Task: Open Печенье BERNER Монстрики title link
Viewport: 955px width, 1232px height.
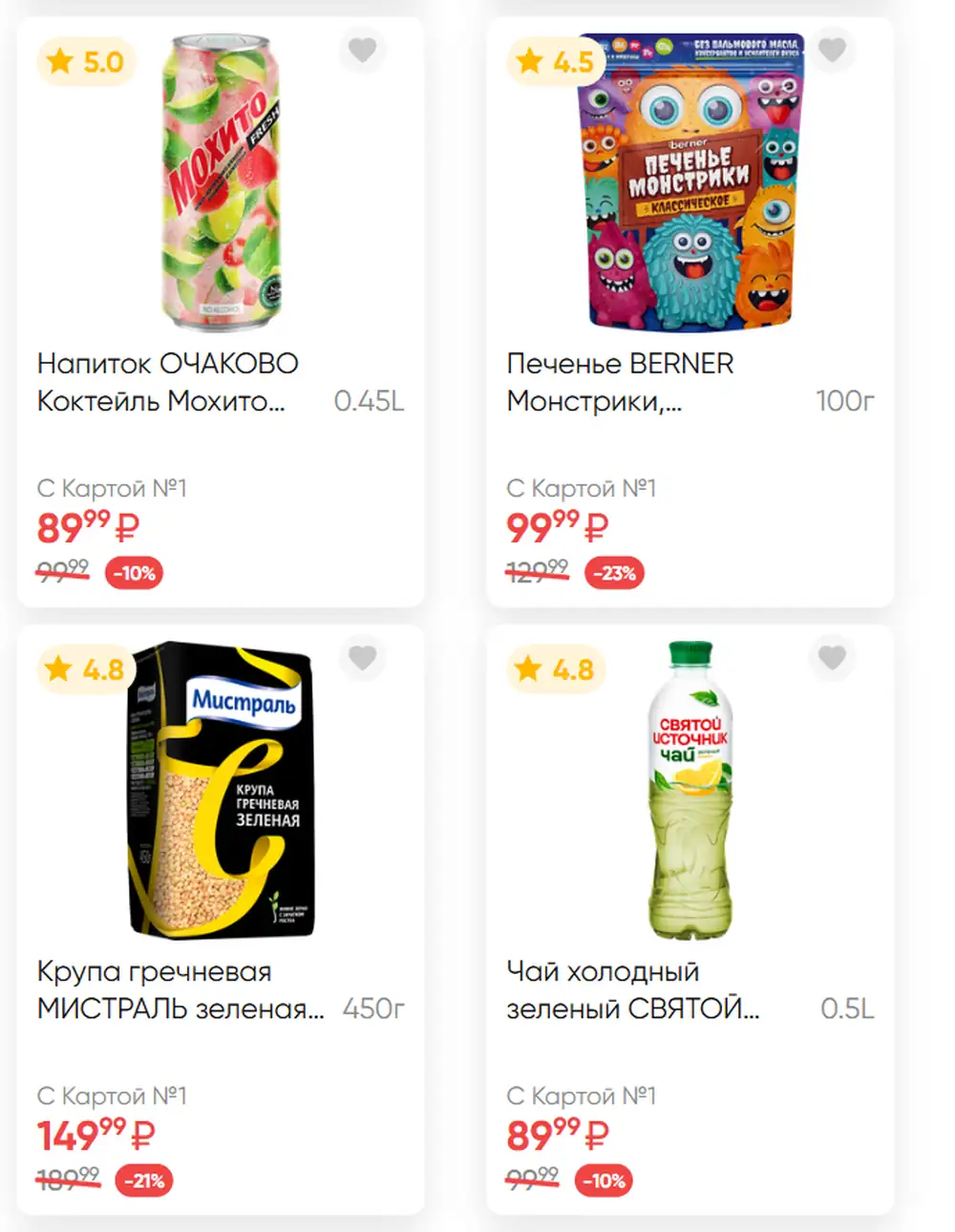Action: click(621, 382)
